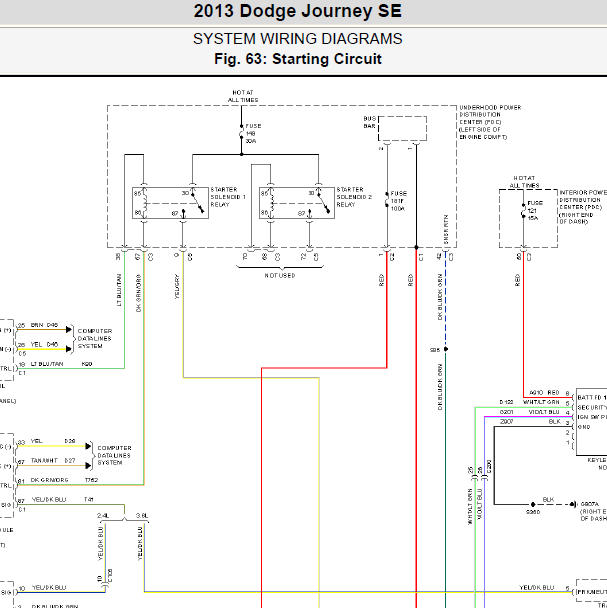Click the Starter Solenoid 2 Relay symbol
607x608 pixels.
pyautogui.click(x=297, y=203)
